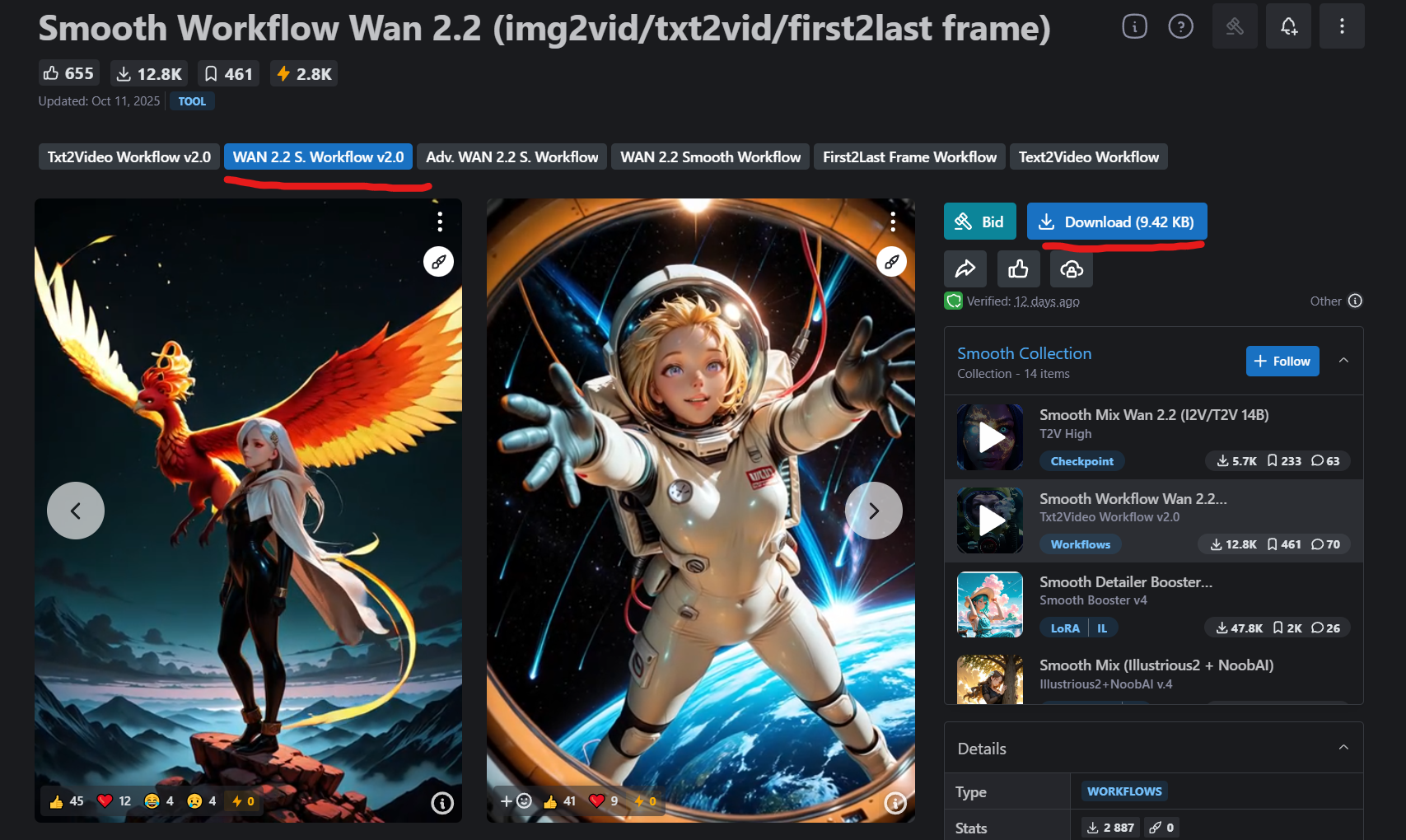Click the TOOL badge
The image size is (1406, 840).
pos(192,101)
